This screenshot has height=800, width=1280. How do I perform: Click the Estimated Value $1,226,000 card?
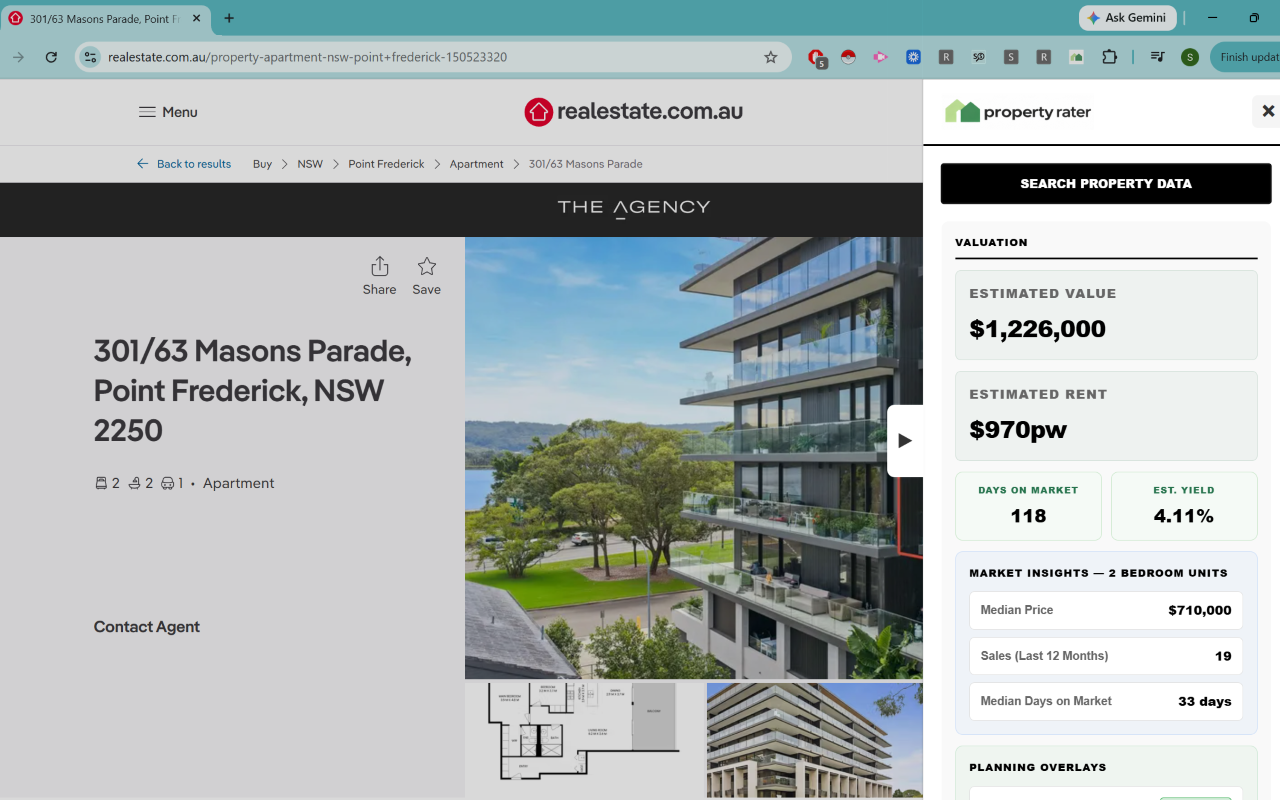tap(1106, 315)
